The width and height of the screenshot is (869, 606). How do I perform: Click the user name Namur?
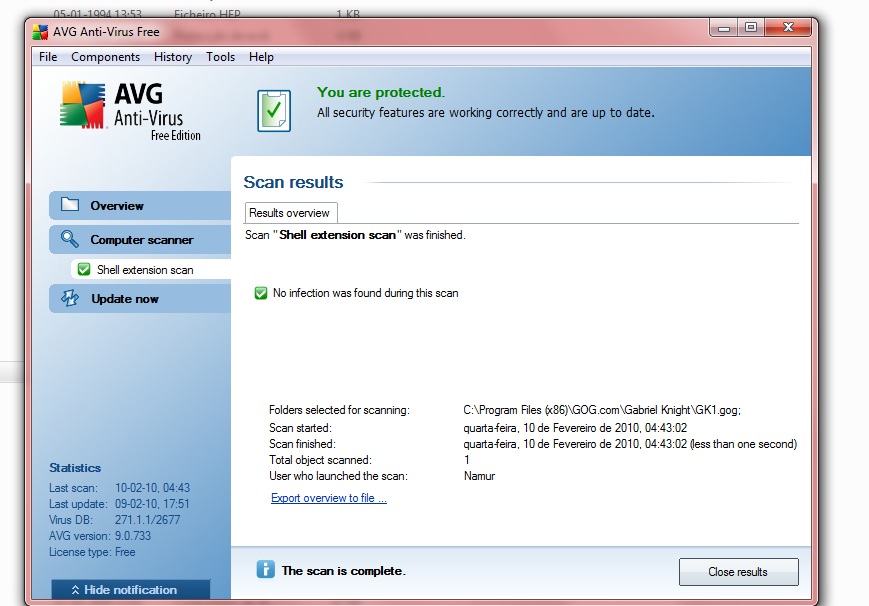click(479, 476)
